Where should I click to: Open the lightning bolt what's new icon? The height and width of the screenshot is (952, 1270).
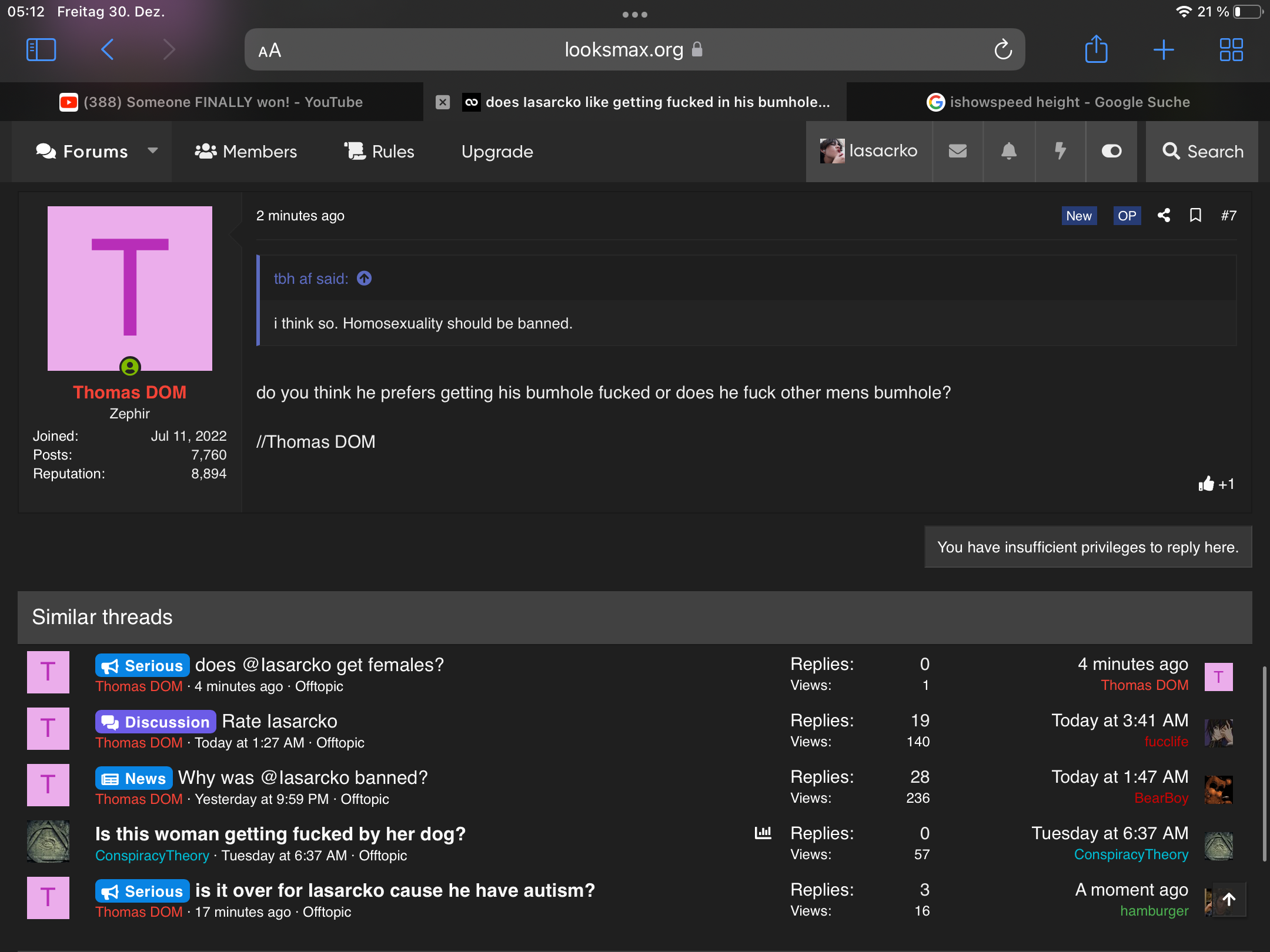tap(1060, 151)
